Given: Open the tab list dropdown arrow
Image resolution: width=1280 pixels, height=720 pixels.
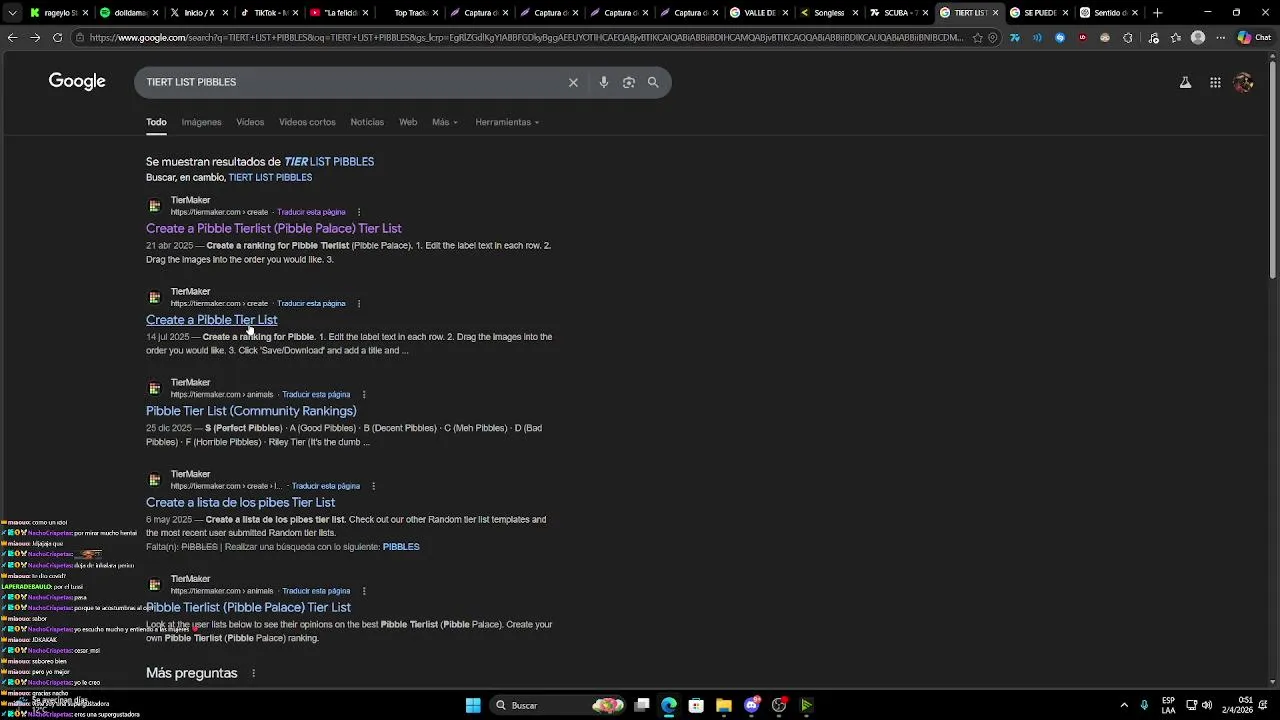Looking at the screenshot, I should pos(12,13).
